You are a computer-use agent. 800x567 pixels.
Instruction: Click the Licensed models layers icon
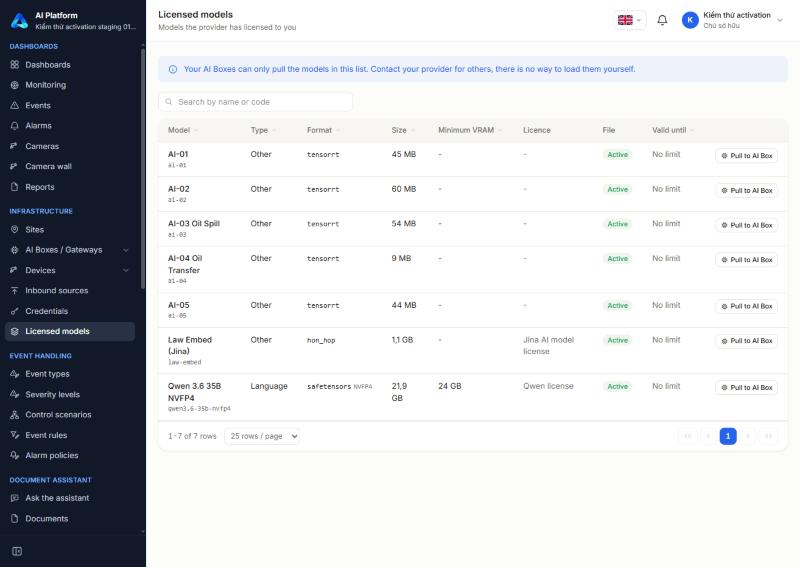tap(14, 331)
